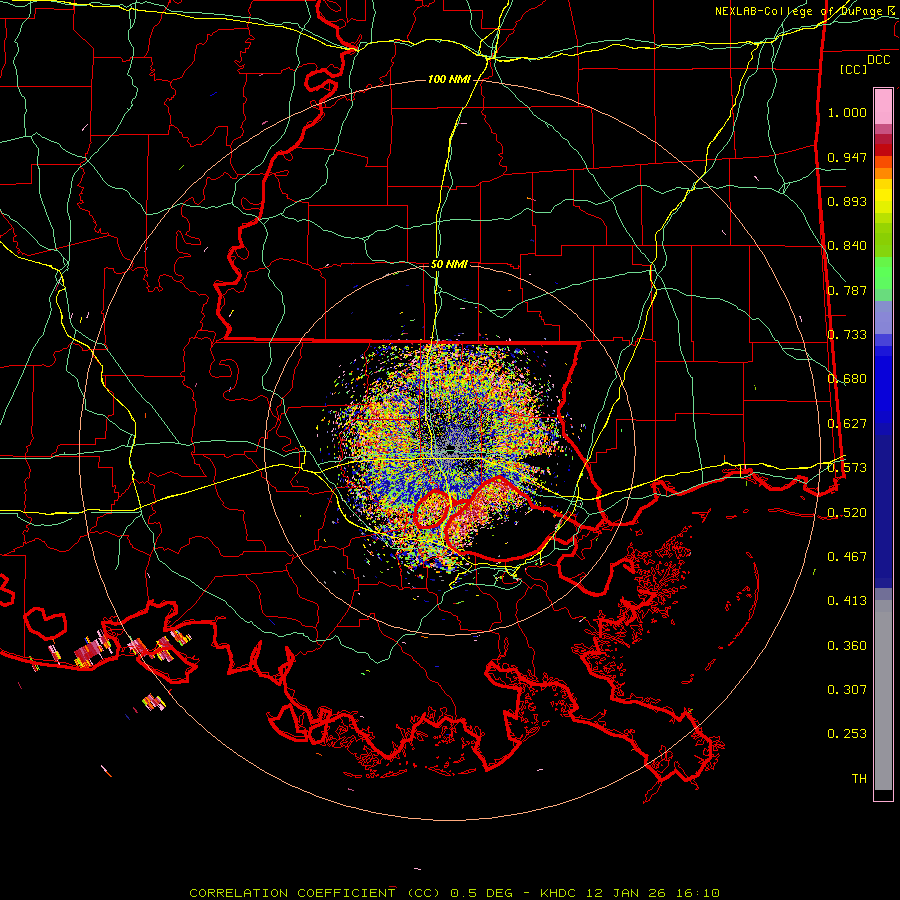Pick the dark red color bar segment

(883, 149)
